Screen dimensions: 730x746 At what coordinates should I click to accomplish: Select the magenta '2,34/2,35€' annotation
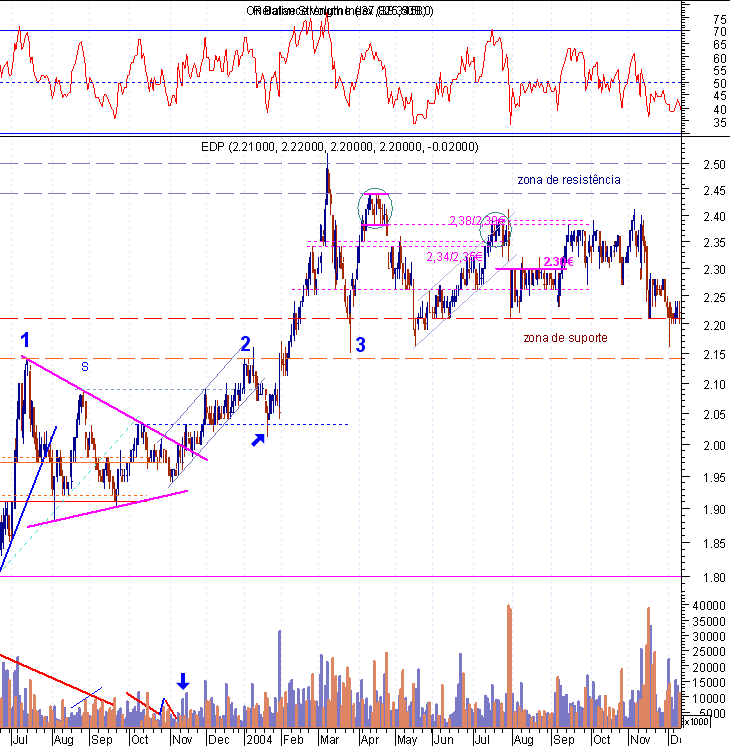[x=454, y=257]
